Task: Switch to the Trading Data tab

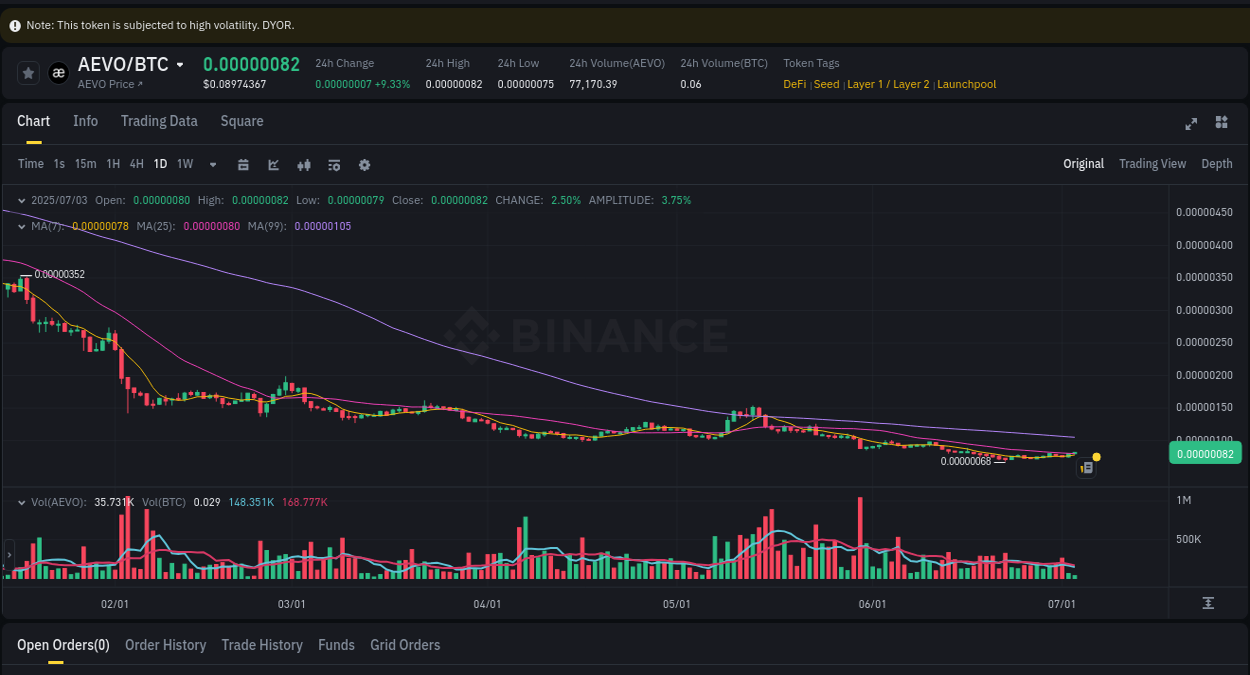Action: tap(159, 121)
